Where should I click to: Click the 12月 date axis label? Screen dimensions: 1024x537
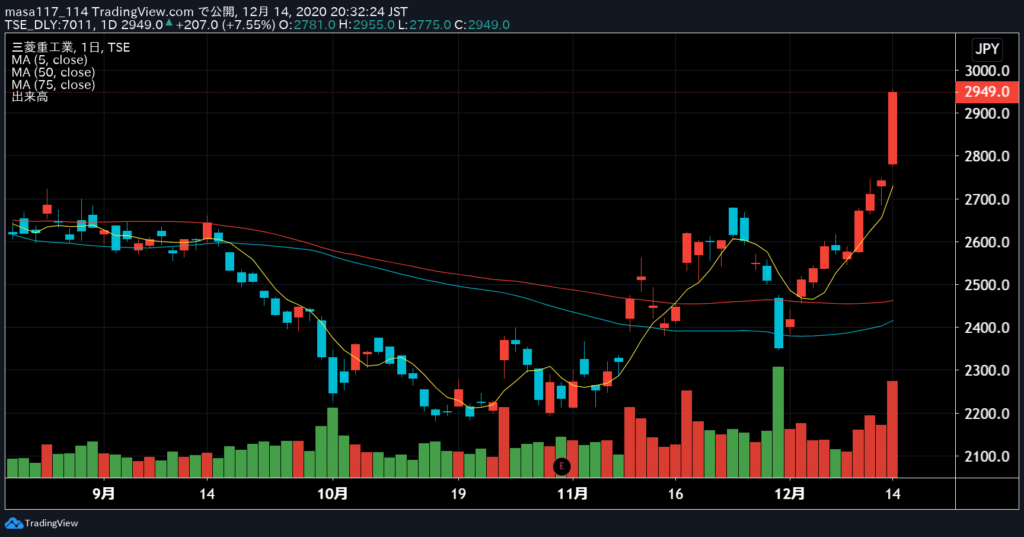click(x=790, y=494)
